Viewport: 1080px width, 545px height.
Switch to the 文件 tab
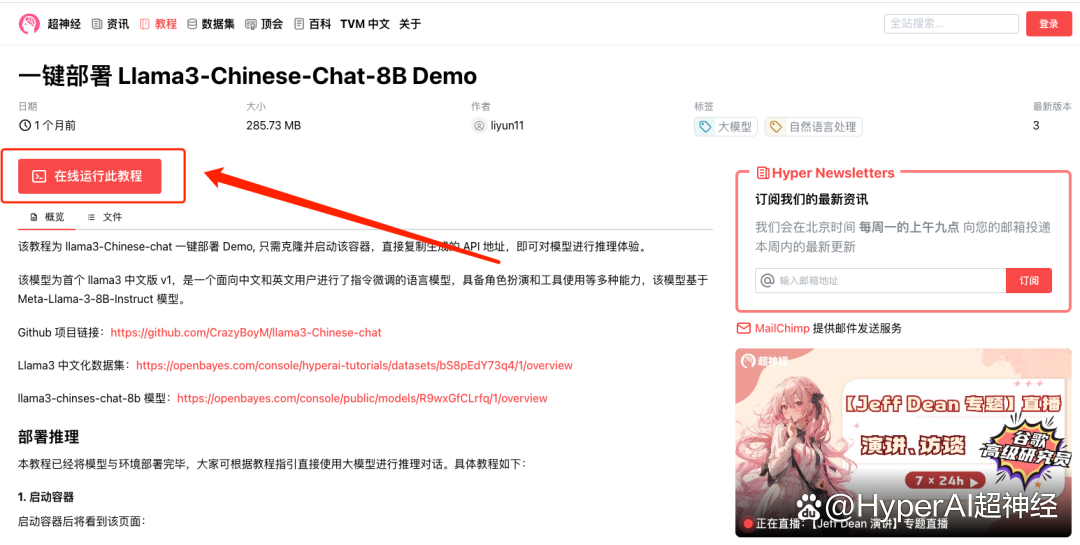(105, 217)
